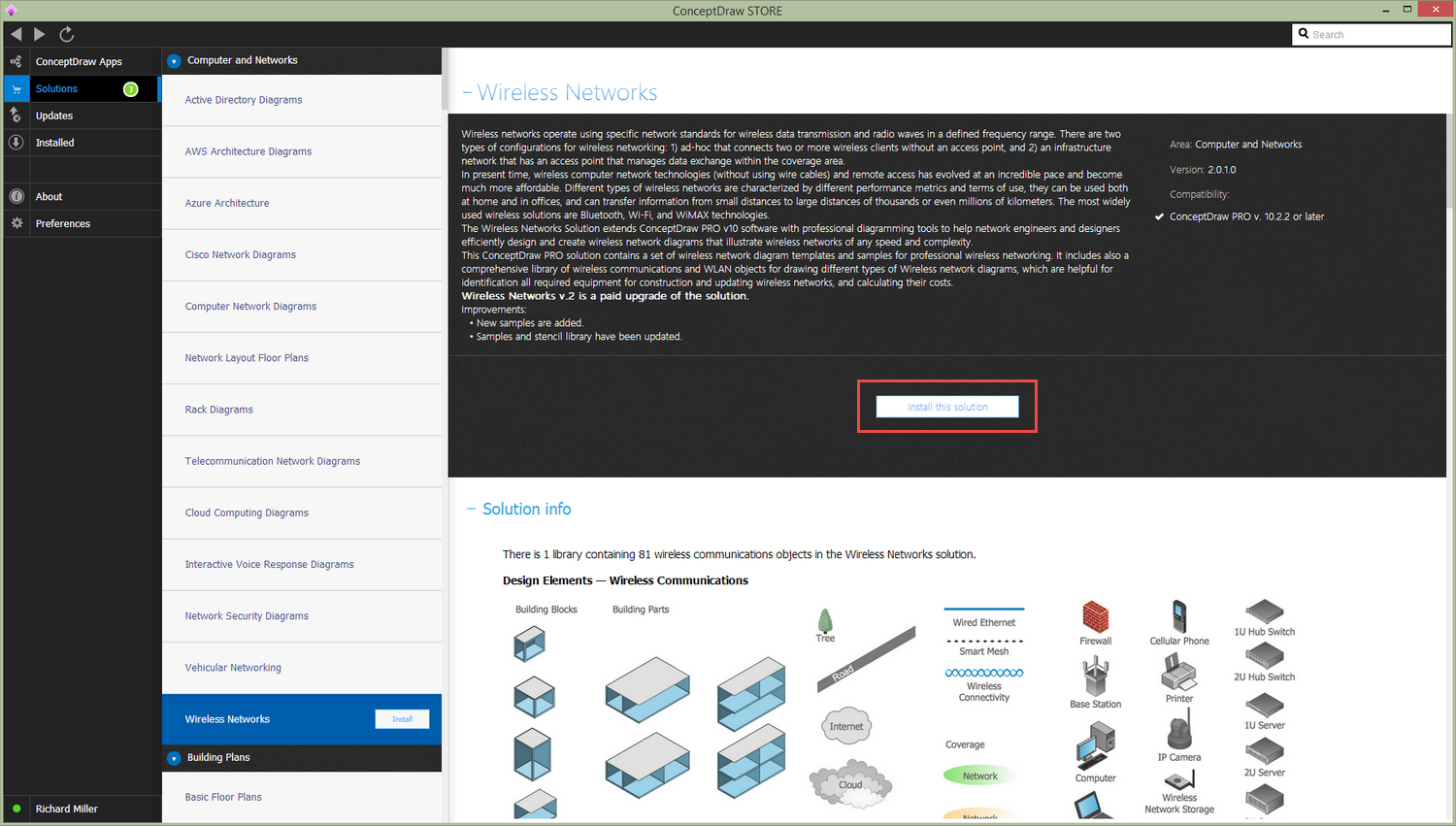
Task: Go back with the left arrow icon
Action: [x=17, y=34]
